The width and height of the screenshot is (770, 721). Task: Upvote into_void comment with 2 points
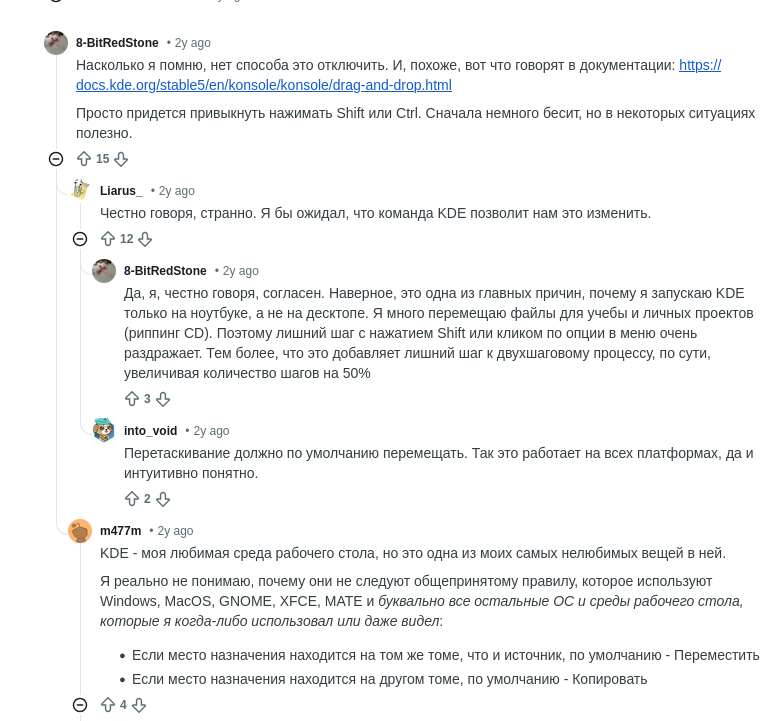(x=132, y=499)
